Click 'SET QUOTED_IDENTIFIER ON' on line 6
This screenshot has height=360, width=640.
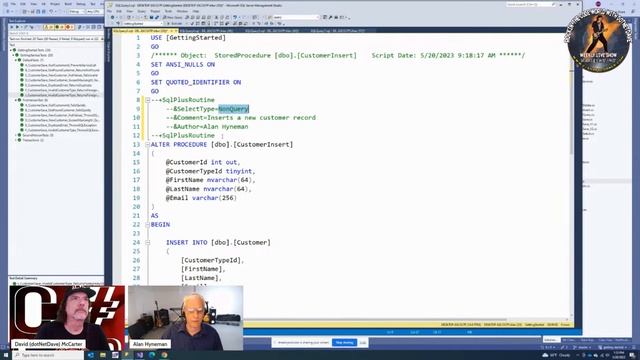coord(196,82)
